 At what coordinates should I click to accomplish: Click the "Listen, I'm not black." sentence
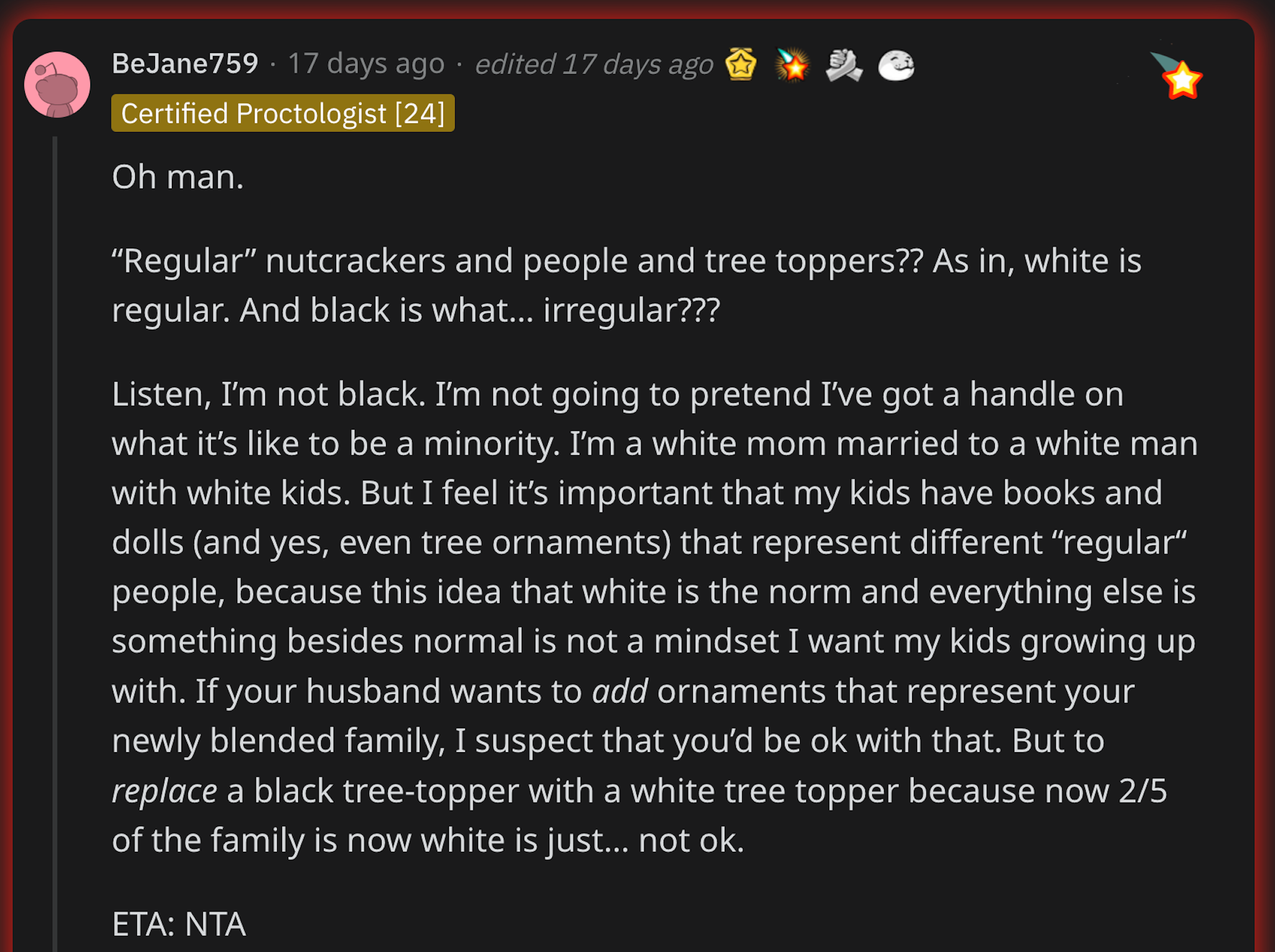pyautogui.click(x=268, y=395)
